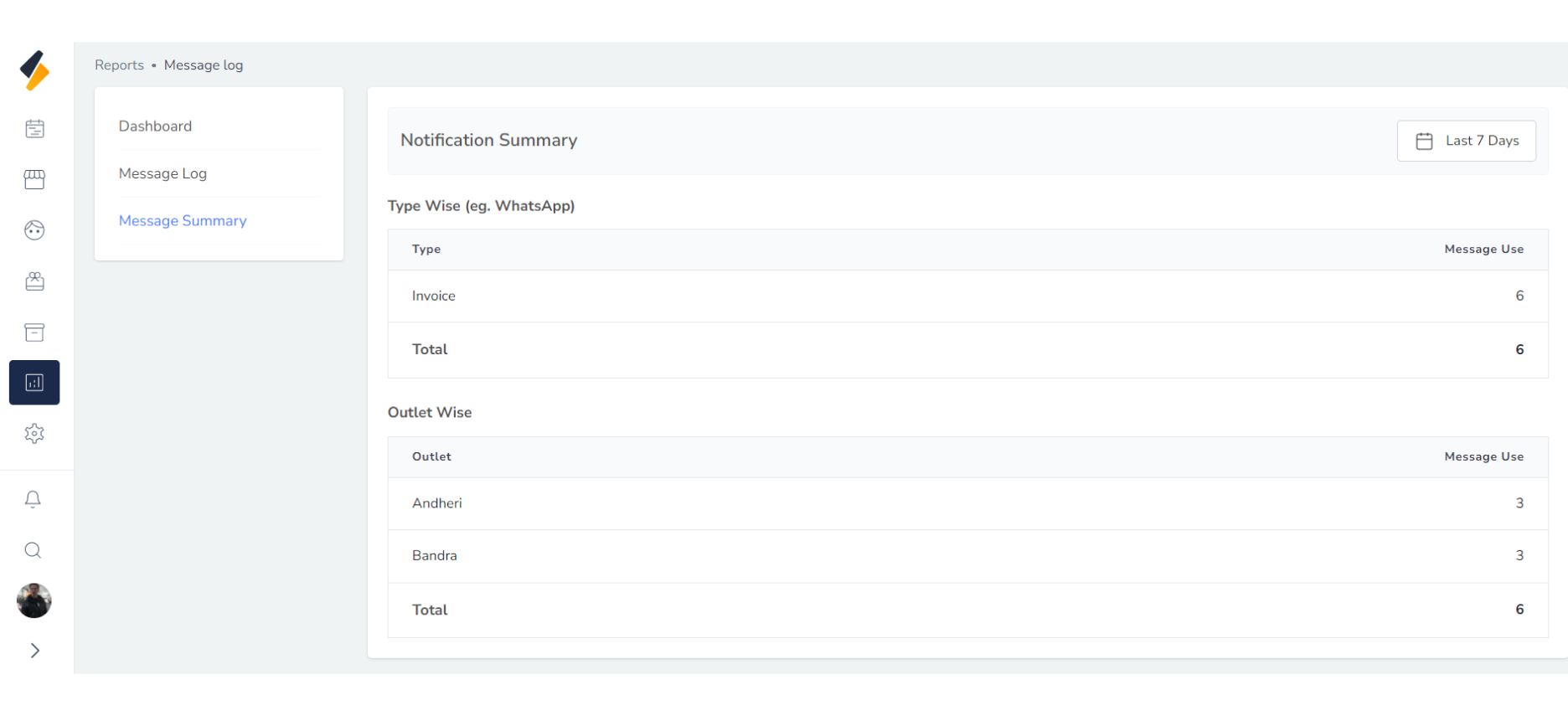The width and height of the screenshot is (1568, 716).
Task: Expand the sidebar with the chevron arrow
Action: 34,651
